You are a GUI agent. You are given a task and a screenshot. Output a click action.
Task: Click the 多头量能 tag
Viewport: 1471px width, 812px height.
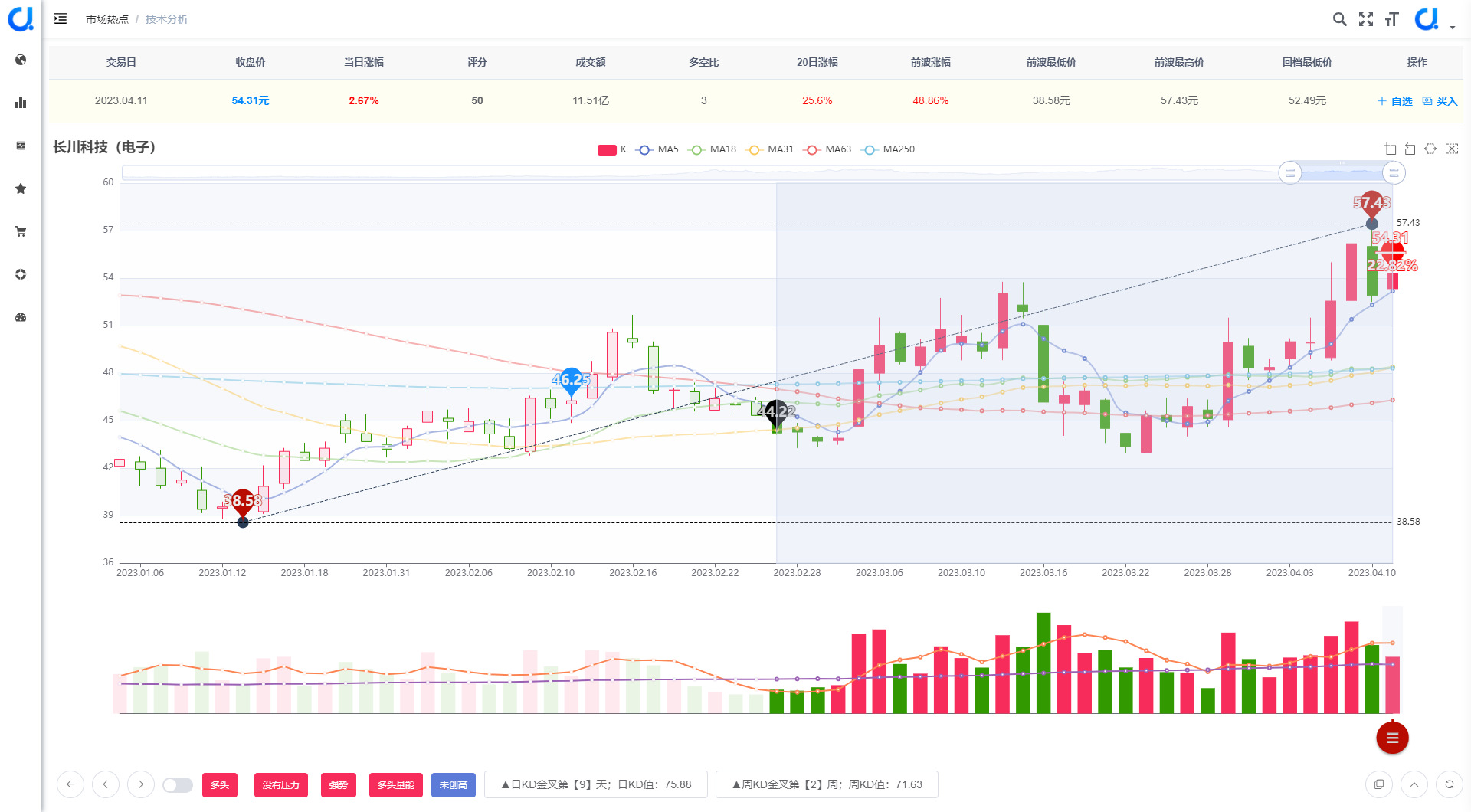[x=396, y=785]
